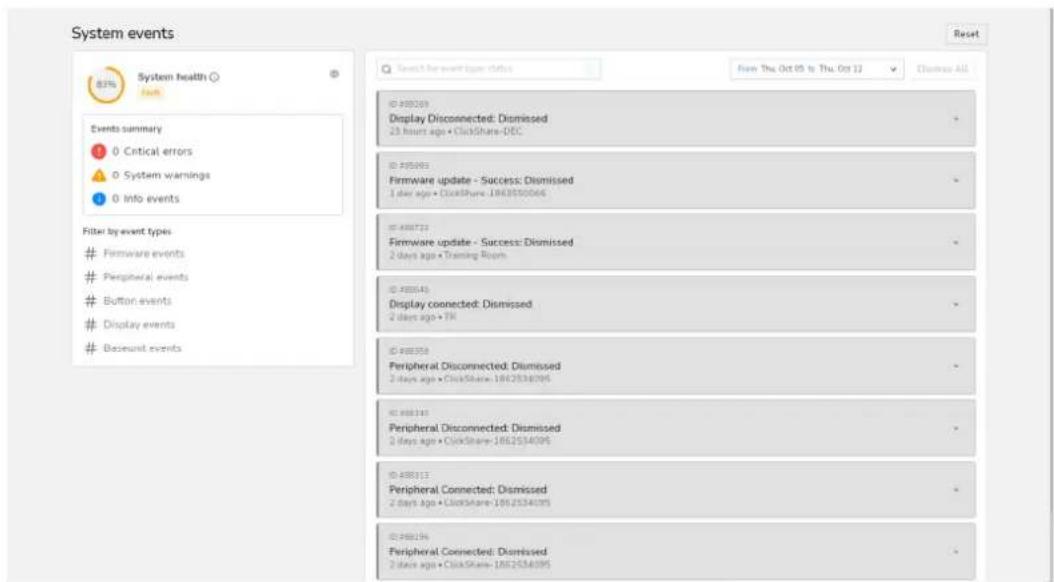Click the Firmware update event for Training Room
Viewport: 1054px width, 582px height.
(x=676, y=242)
